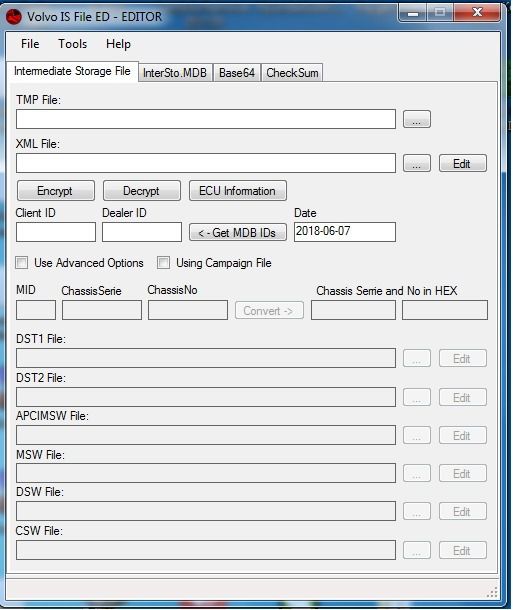Open ECU Information
Image resolution: width=513 pixels, height=610 pixels.
click(238, 191)
